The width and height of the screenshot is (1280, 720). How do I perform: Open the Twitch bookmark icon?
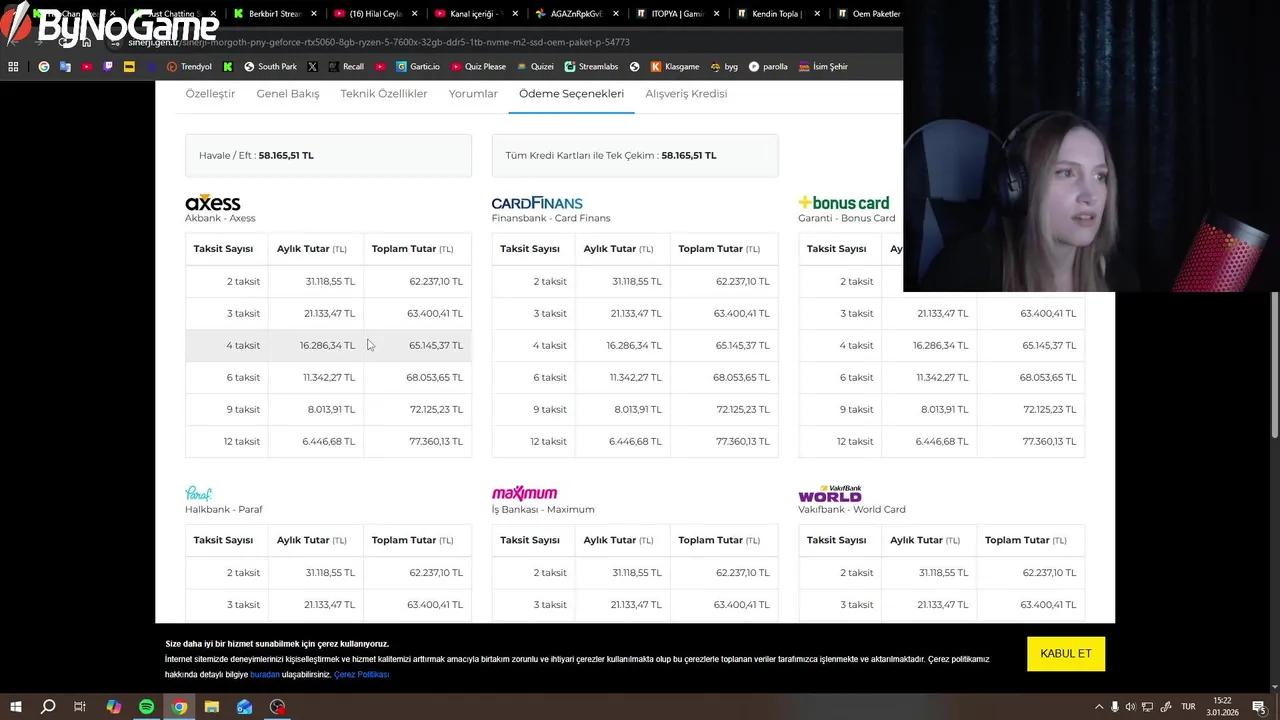coord(108,67)
